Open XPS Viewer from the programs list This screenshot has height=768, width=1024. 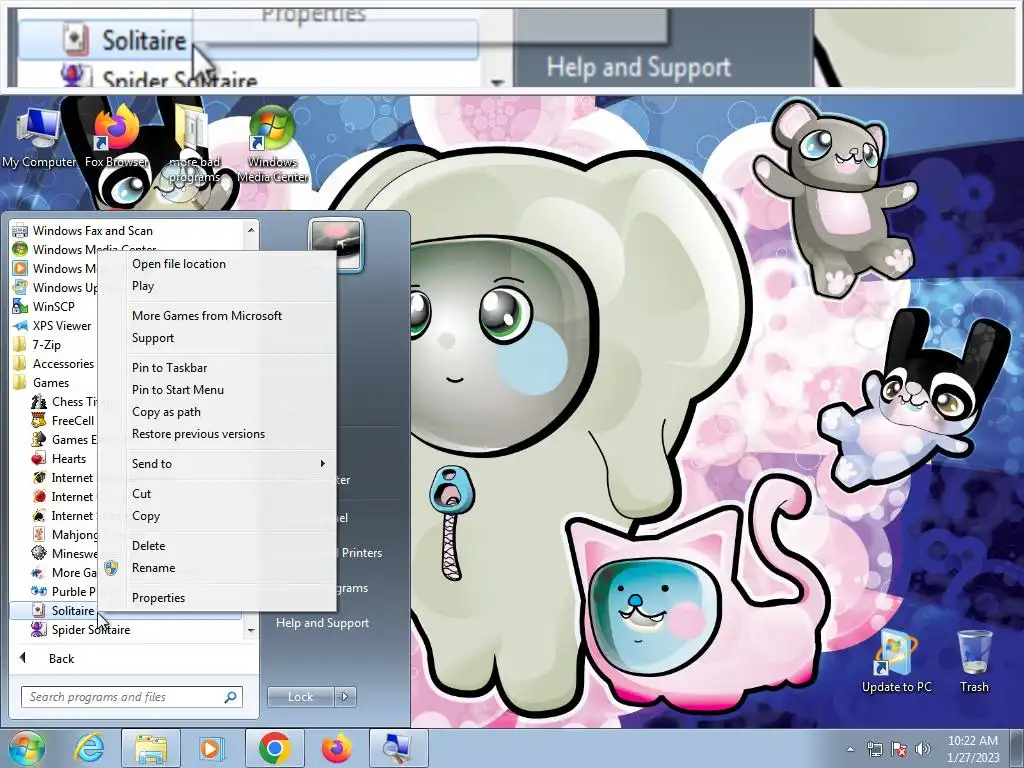point(54,325)
